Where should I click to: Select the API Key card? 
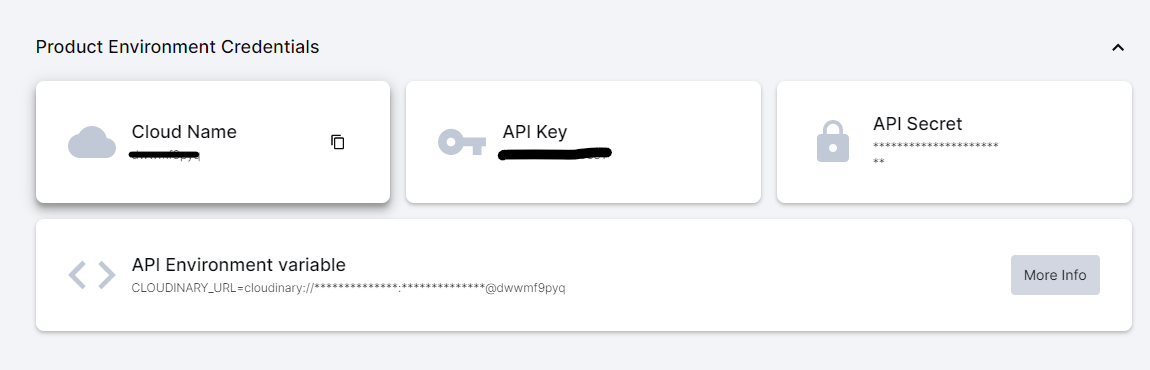point(583,142)
